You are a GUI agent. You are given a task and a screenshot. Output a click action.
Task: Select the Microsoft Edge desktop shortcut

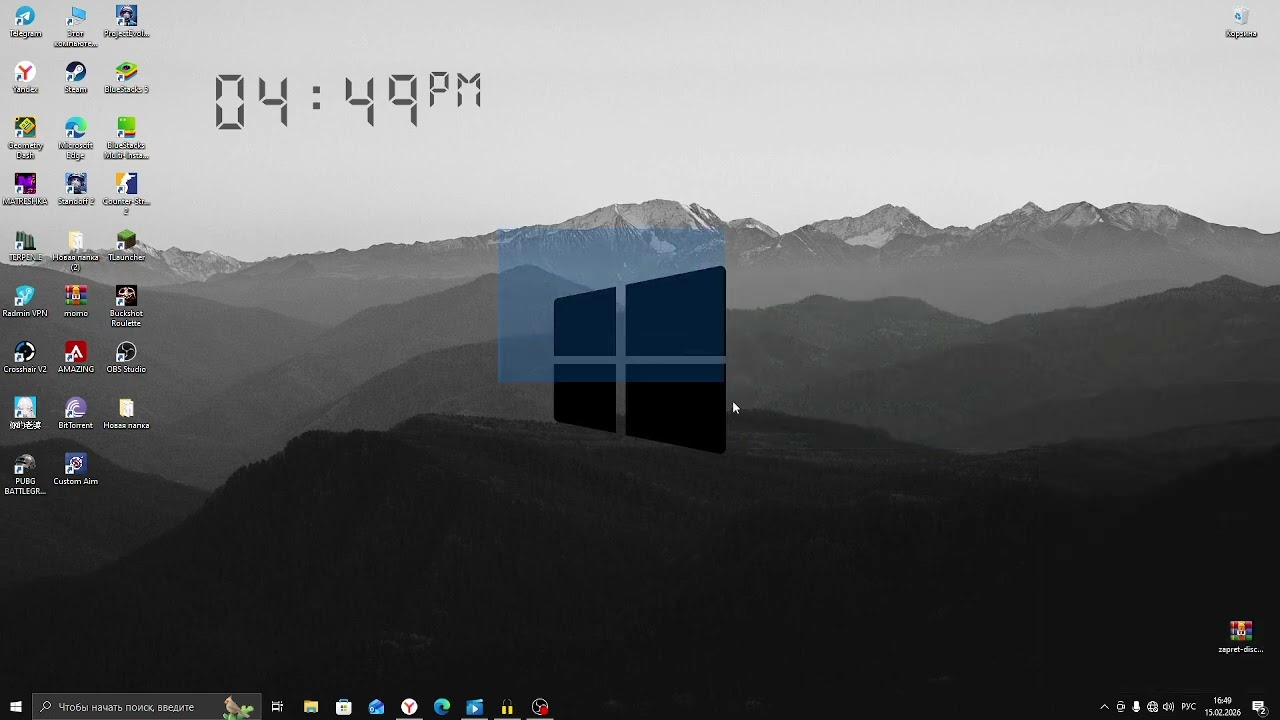click(76, 139)
